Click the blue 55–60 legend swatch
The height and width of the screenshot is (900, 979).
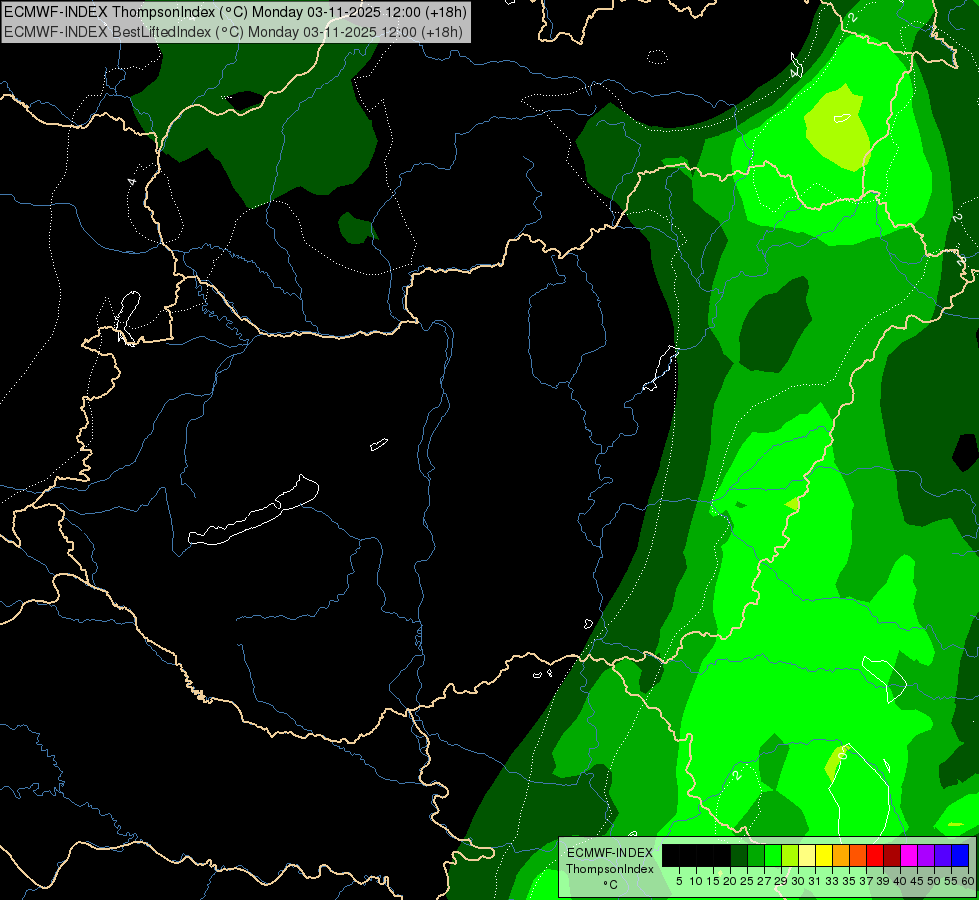[960, 855]
